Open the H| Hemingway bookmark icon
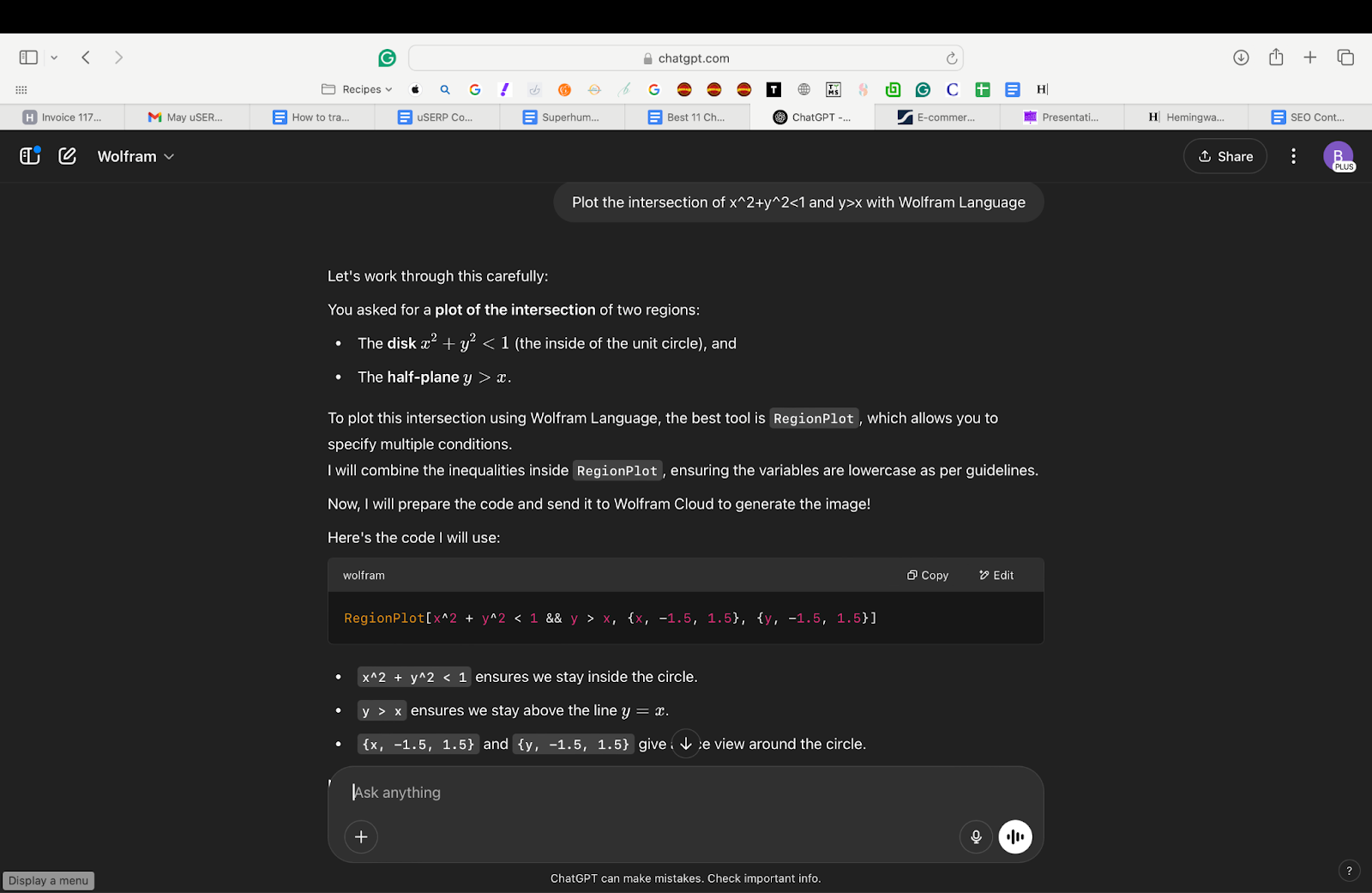The height and width of the screenshot is (893, 1372). 1042,89
